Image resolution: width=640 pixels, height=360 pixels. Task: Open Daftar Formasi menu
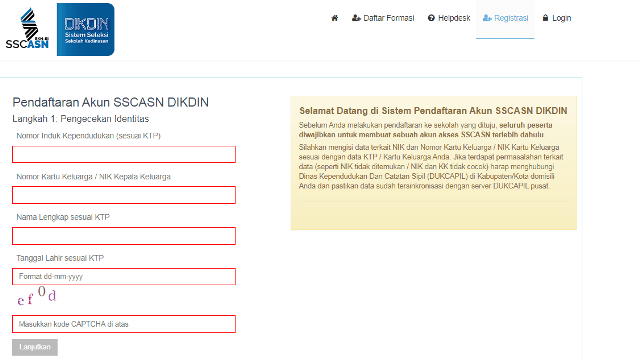(x=383, y=18)
